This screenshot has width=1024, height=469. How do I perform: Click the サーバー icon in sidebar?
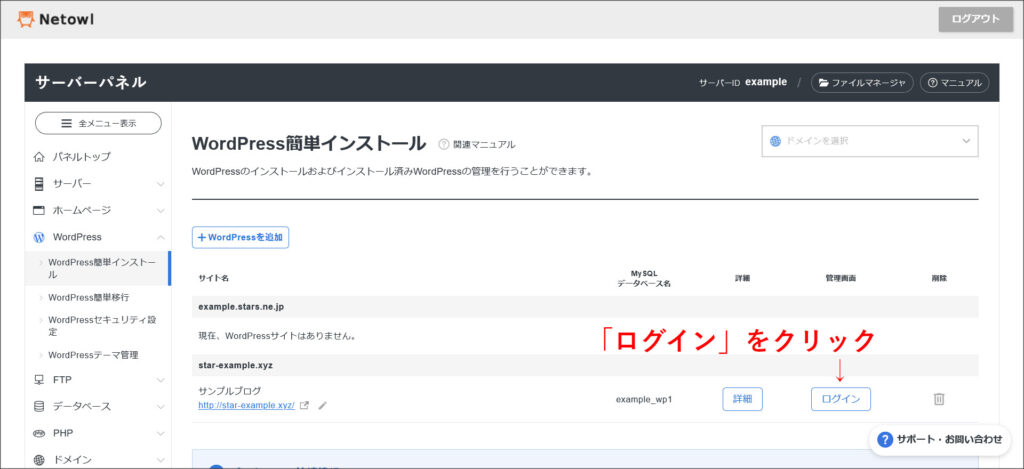(x=39, y=184)
